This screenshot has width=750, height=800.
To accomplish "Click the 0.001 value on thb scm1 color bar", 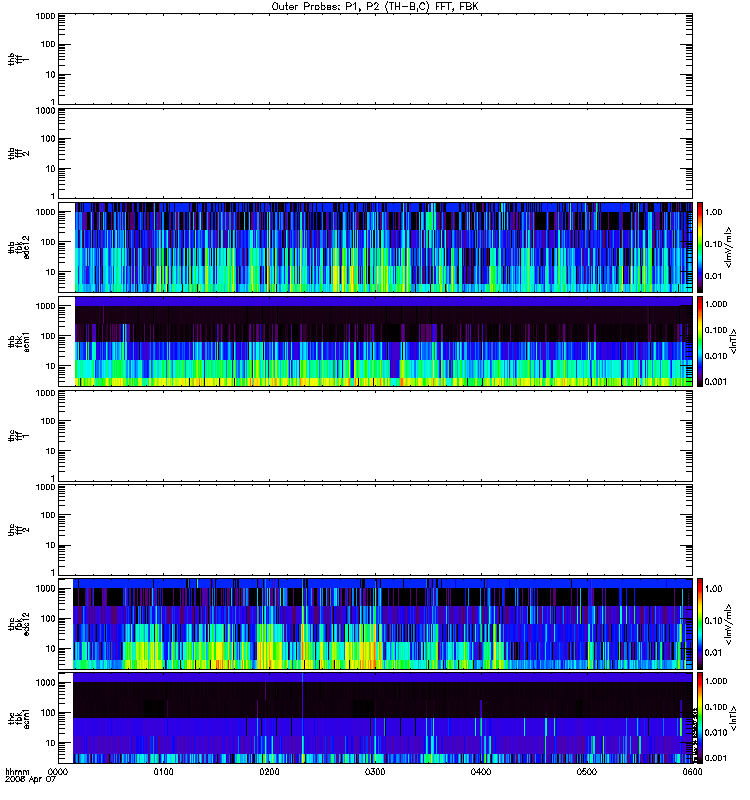I will (716, 382).
